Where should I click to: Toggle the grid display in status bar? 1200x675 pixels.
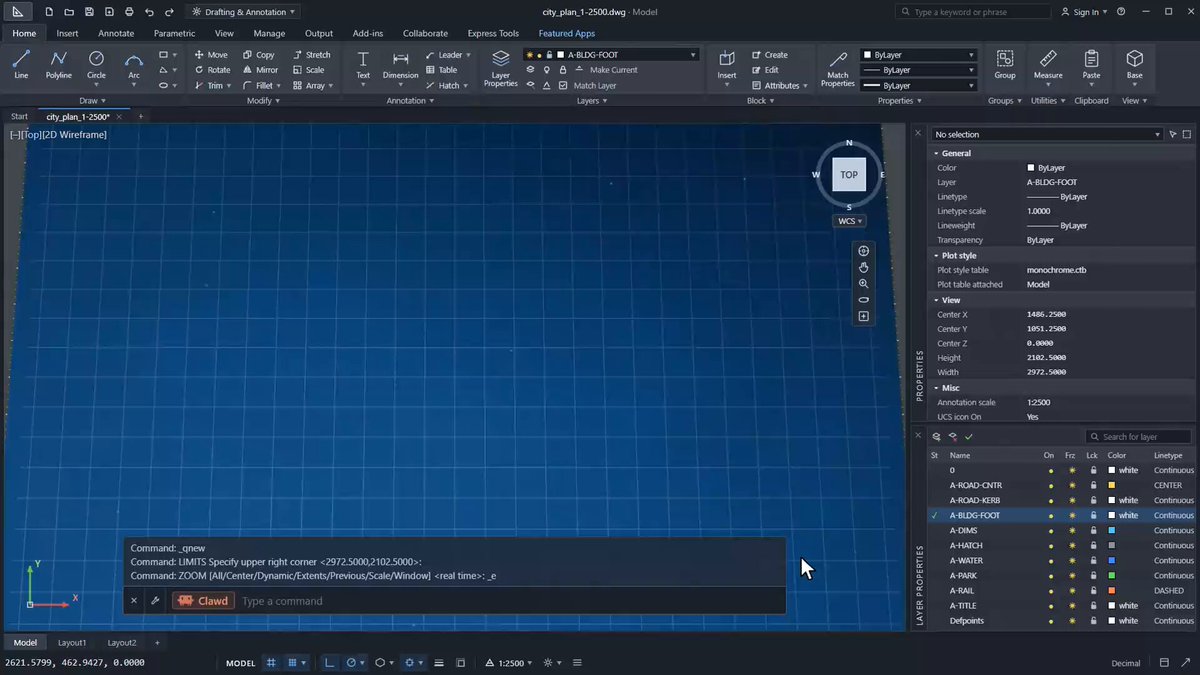coord(271,663)
